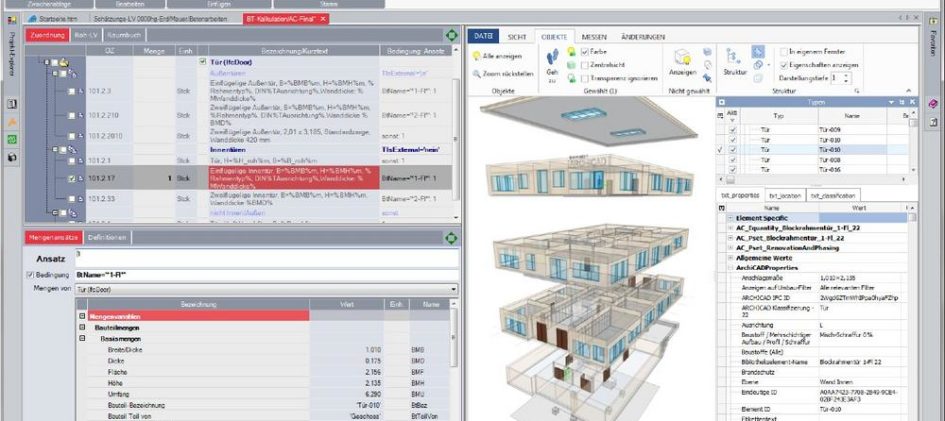Enable the Transparenz ignorieren checkbox

[585, 76]
